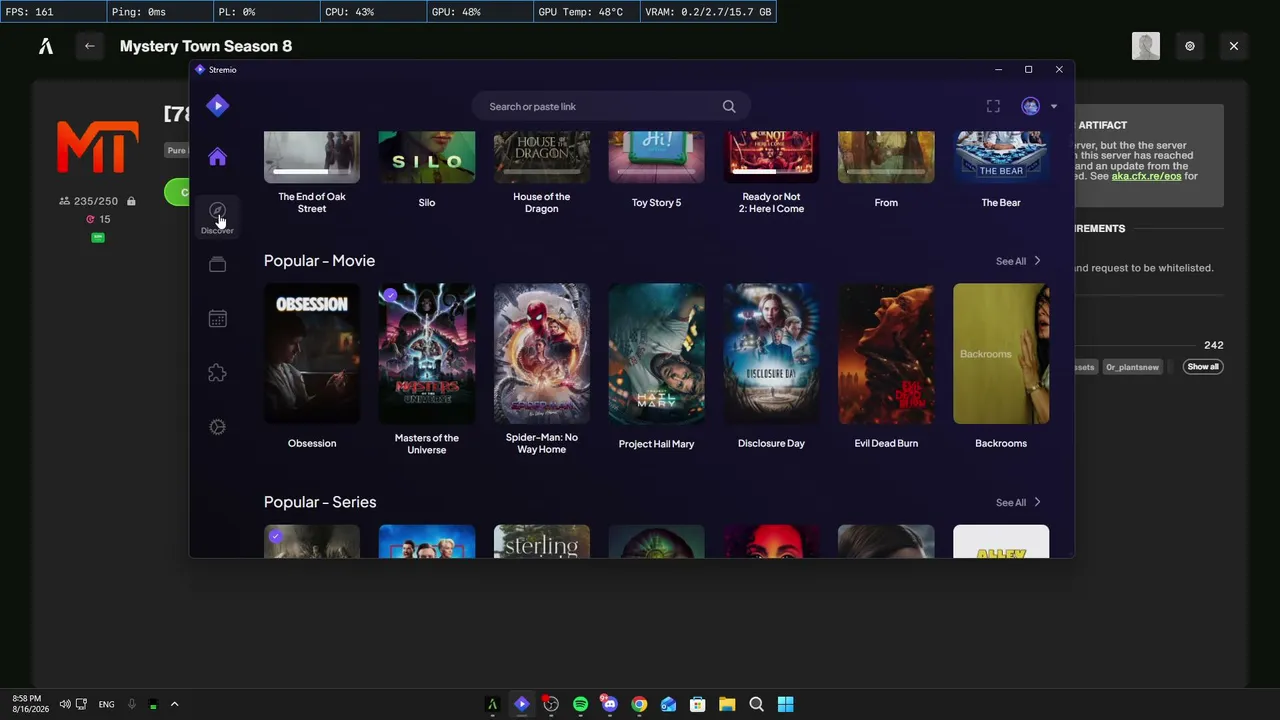Open the Project Hail Mary poster
This screenshot has width=1280, height=720.
tap(656, 354)
